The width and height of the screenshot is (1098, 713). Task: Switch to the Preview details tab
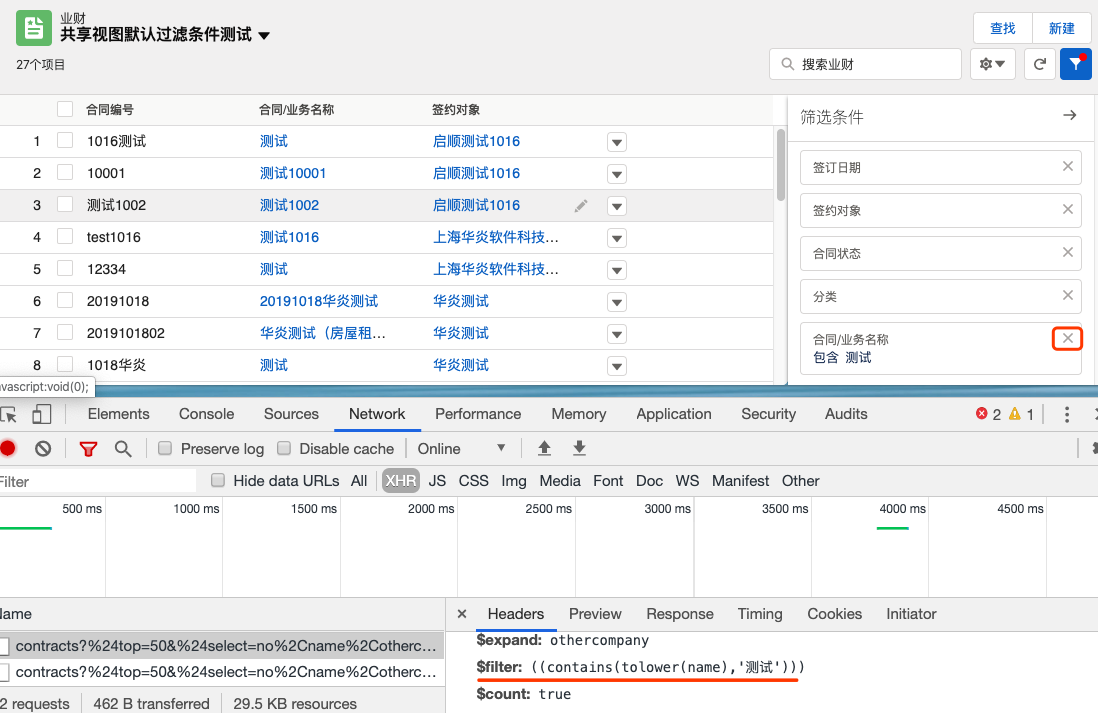(x=595, y=614)
